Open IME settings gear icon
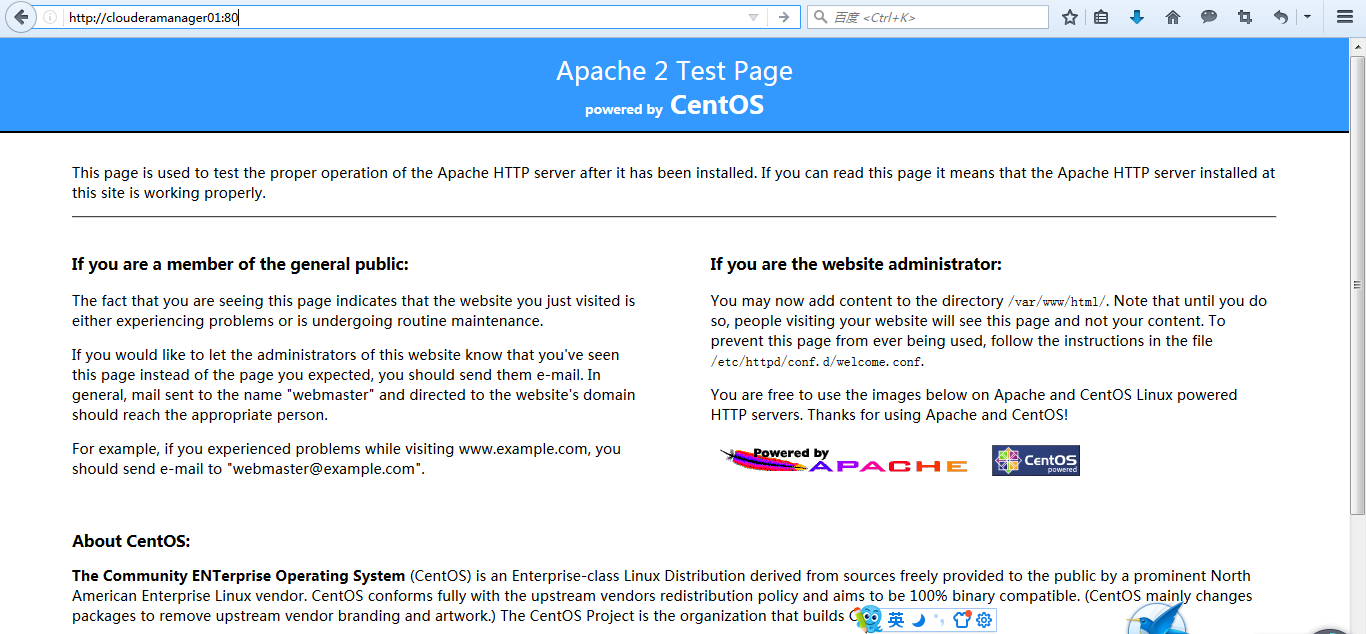 coord(984,620)
